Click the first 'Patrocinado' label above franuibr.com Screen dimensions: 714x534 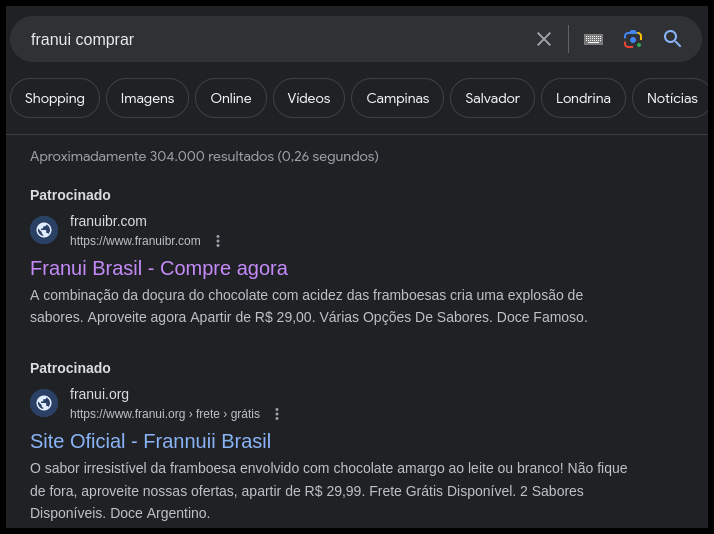[70, 195]
